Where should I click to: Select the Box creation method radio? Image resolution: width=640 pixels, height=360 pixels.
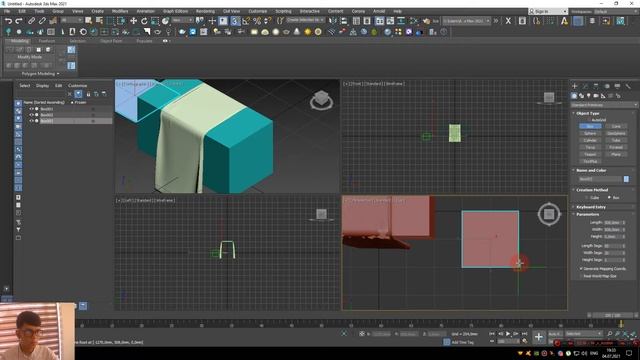[609, 198]
